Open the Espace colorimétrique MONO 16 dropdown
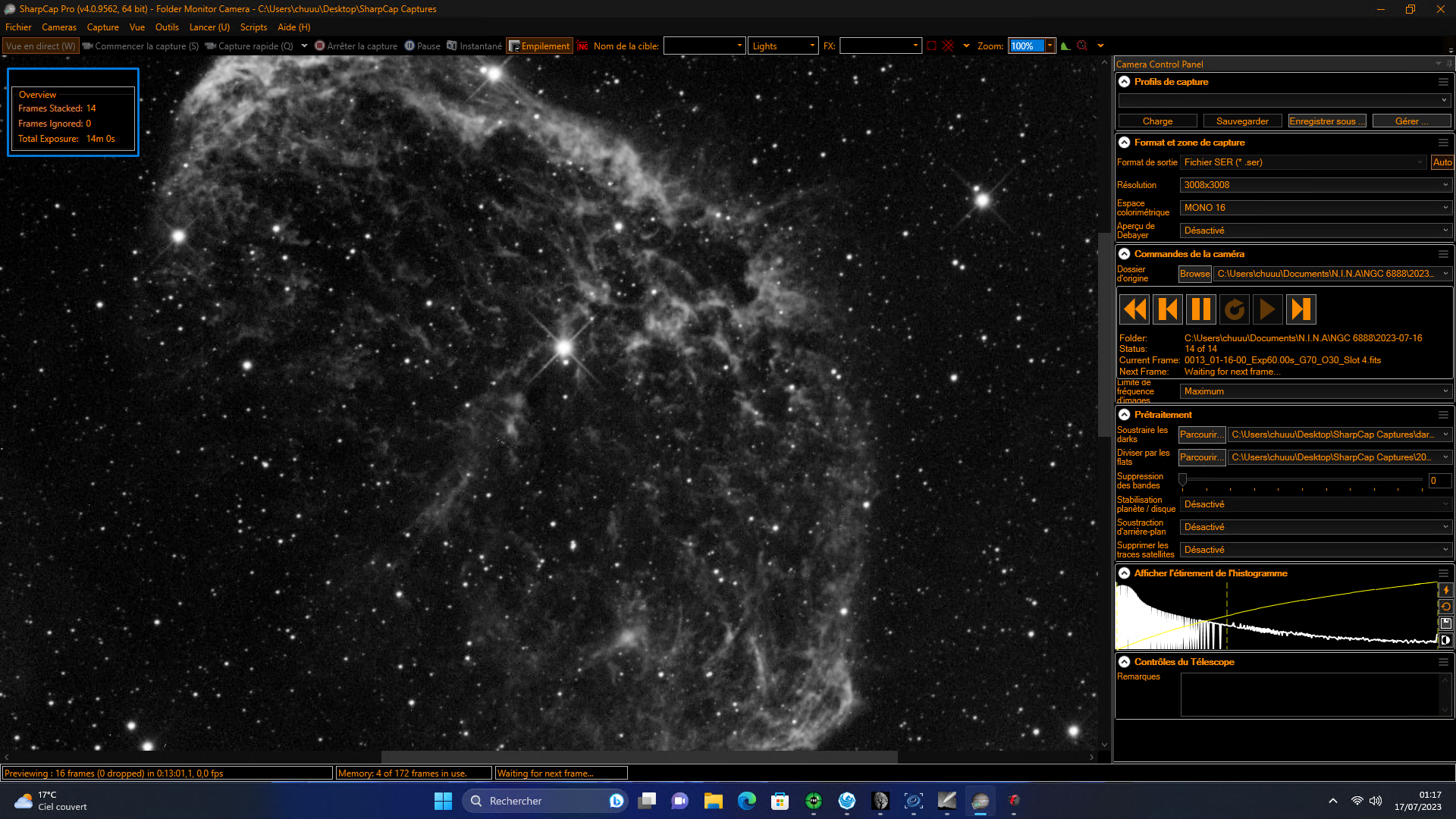Viewport: 1456px width, 819px height. (x=1316, y=208)
